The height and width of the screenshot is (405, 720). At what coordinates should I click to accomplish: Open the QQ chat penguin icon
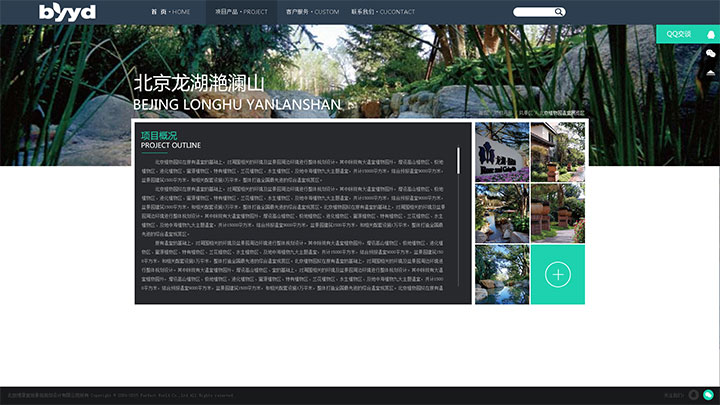coord(710,33)
